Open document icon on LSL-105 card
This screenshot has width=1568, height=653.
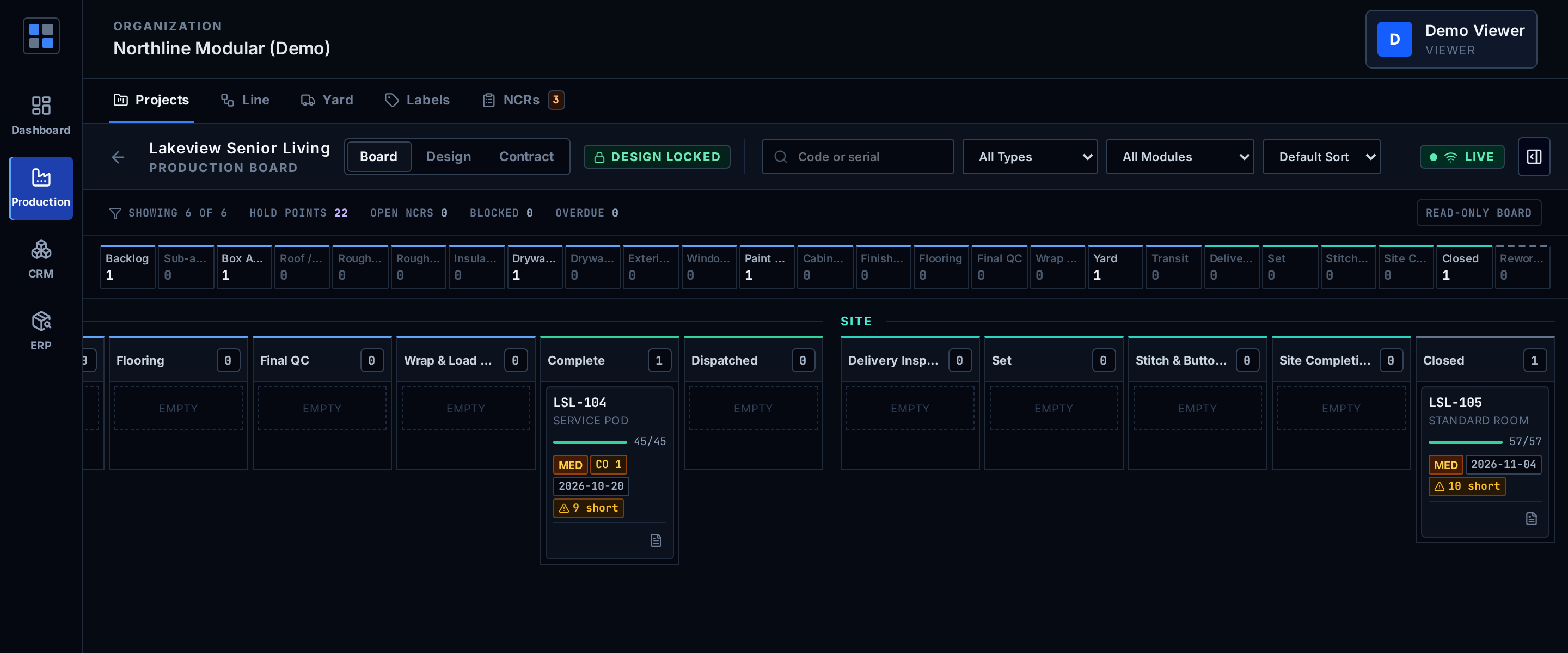(x=1532, y=519)
